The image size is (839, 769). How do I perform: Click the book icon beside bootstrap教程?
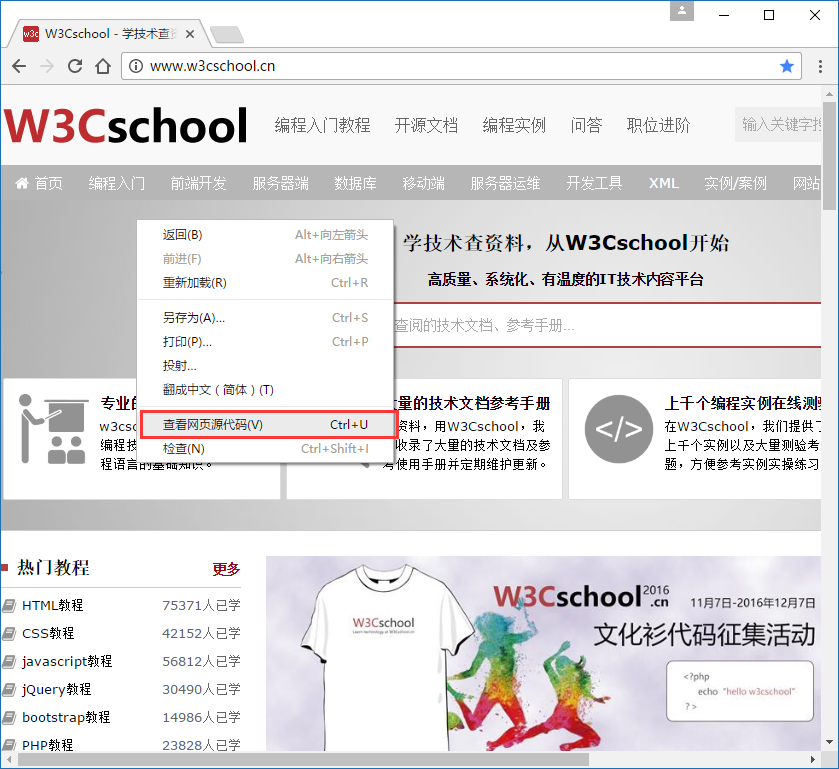pos(9,717)
